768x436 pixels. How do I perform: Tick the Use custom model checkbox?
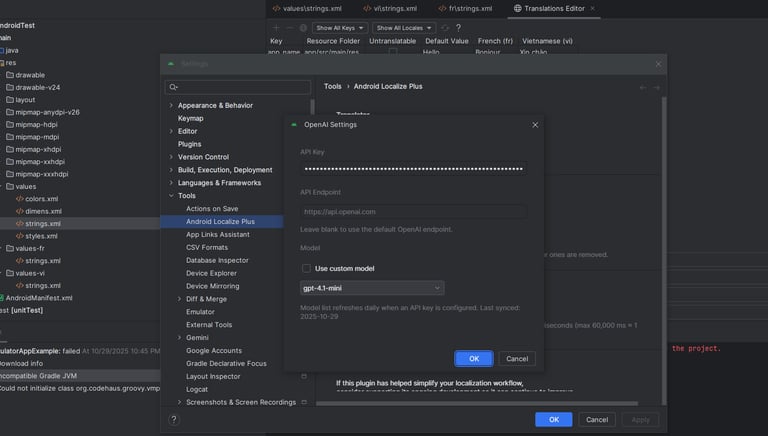point(306,268)
